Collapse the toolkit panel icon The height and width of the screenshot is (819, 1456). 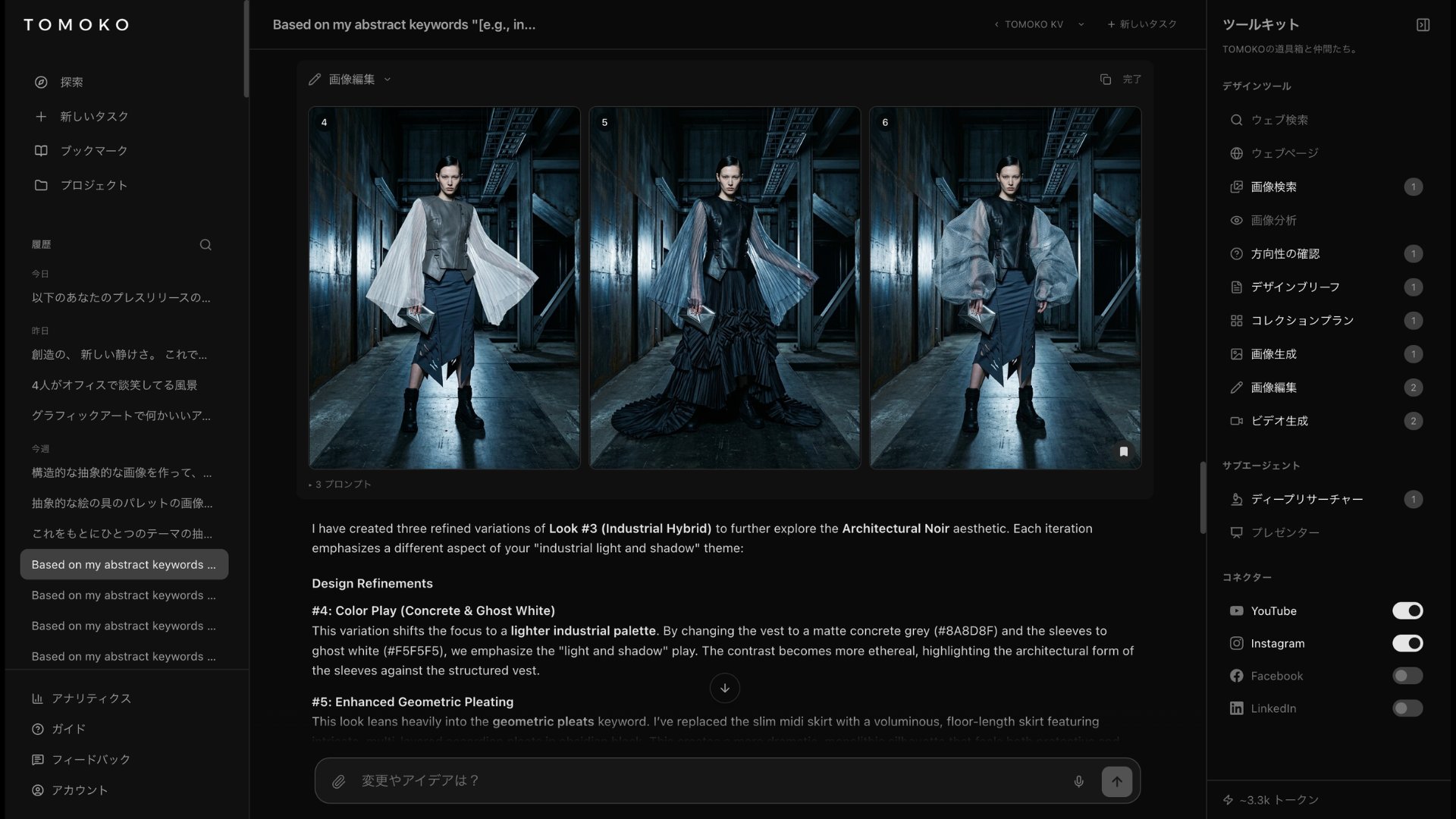pos(1423,25)
